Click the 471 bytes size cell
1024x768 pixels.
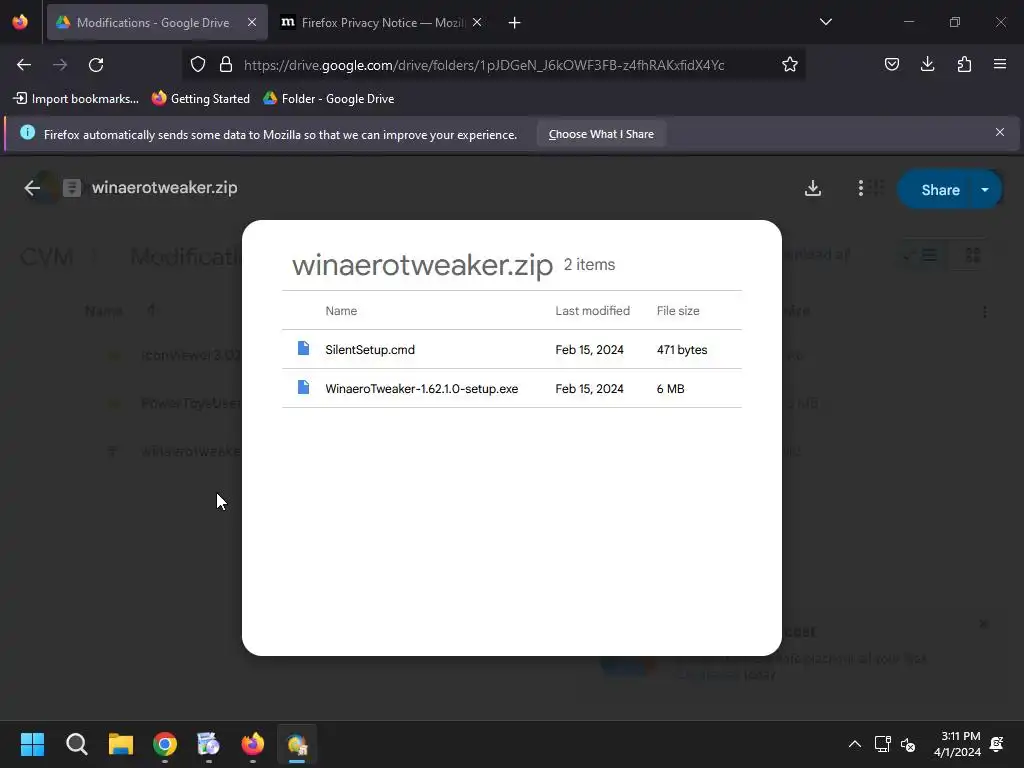click(x=682, y=349)
